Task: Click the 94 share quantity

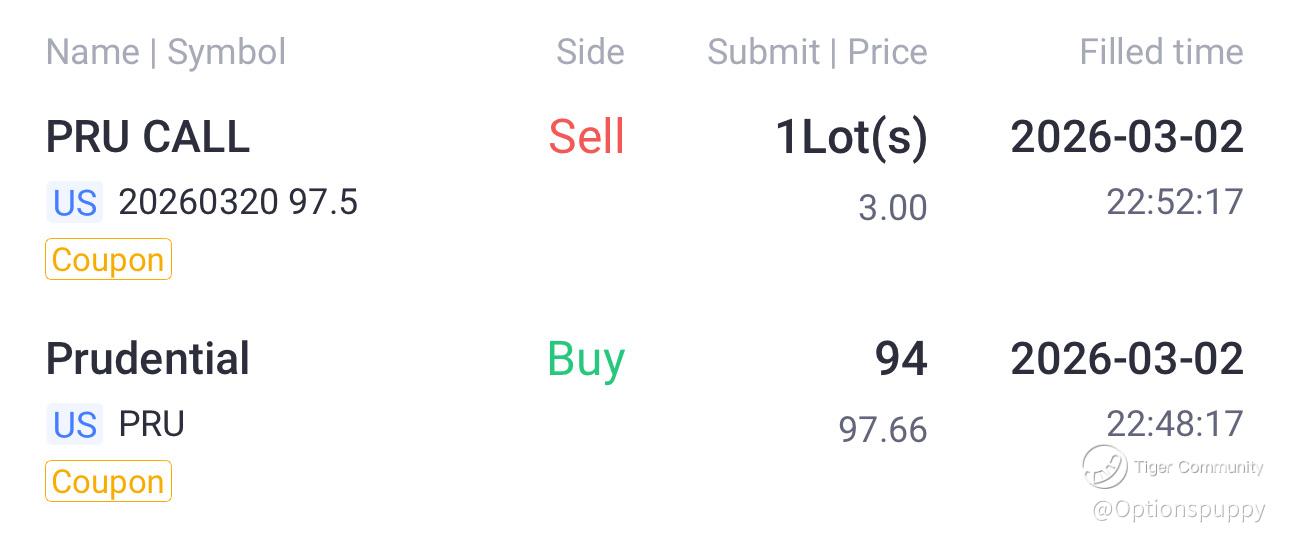Action: click(x=901, y=359)
